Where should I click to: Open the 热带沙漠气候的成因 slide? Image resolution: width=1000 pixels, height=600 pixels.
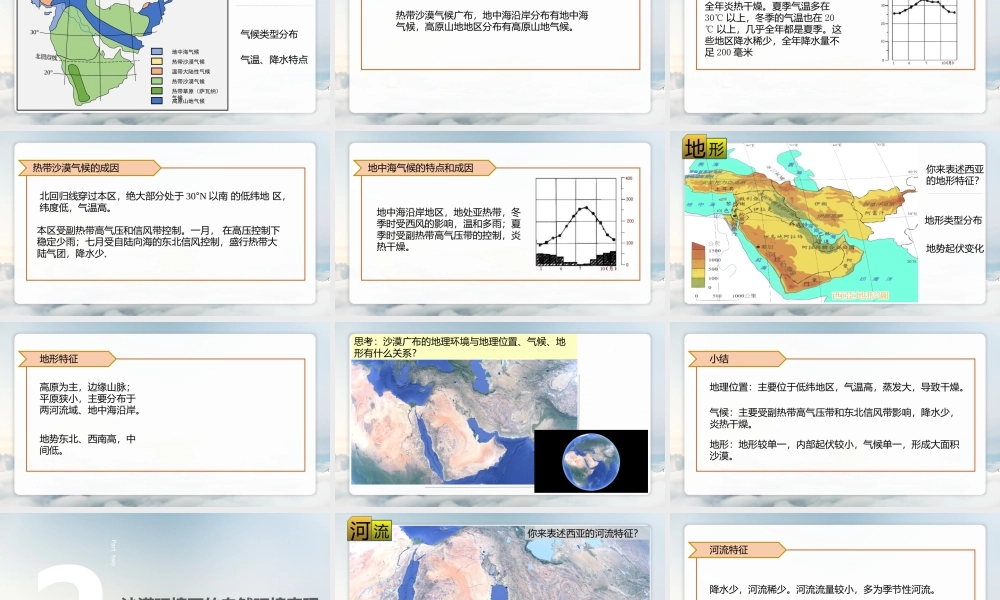(x=165, y=223)
